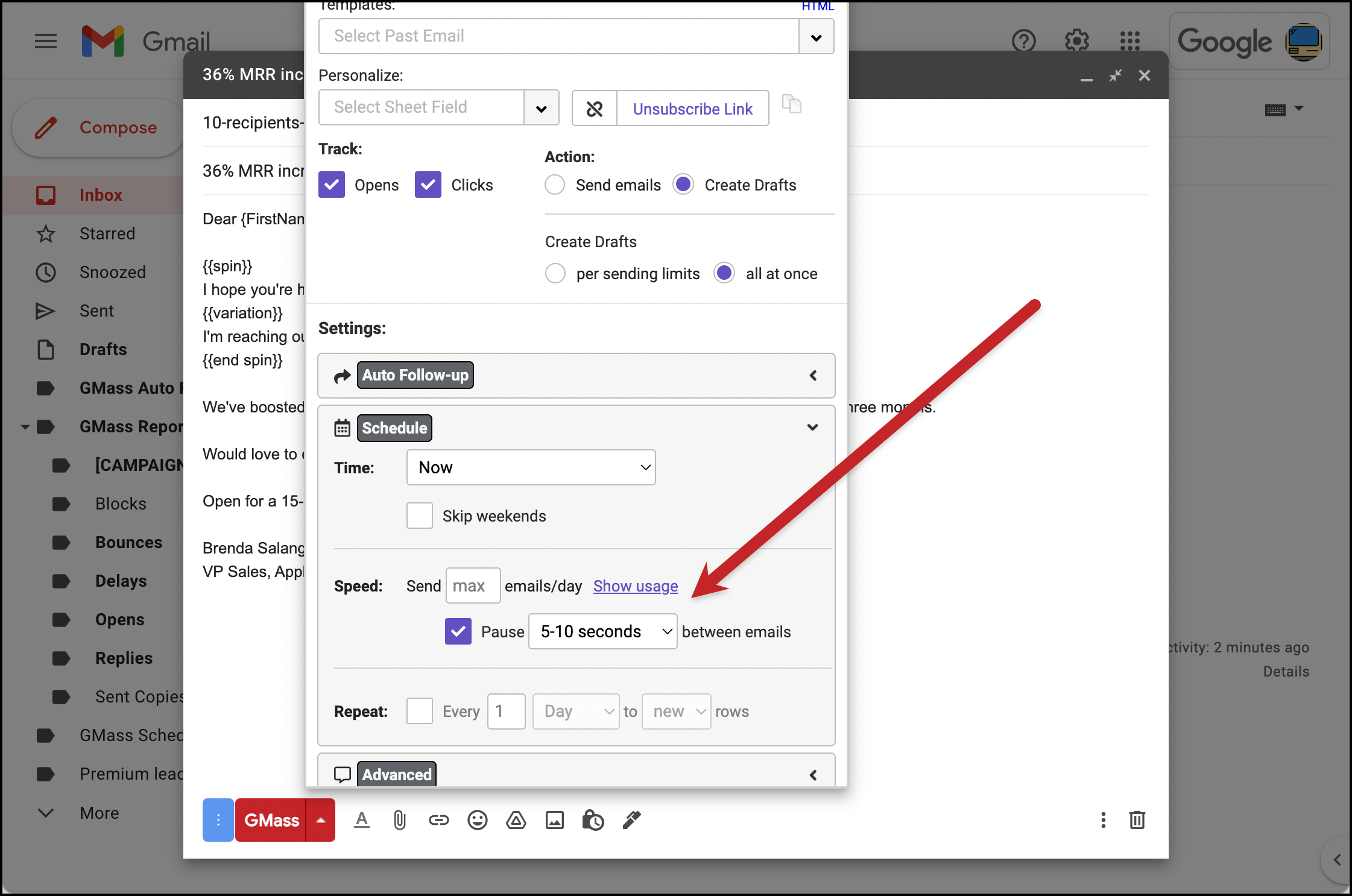The height and width of the screenshot is (896, 1352).
Task: Show the side panel arrow
Action: (x=1337, y=860)
